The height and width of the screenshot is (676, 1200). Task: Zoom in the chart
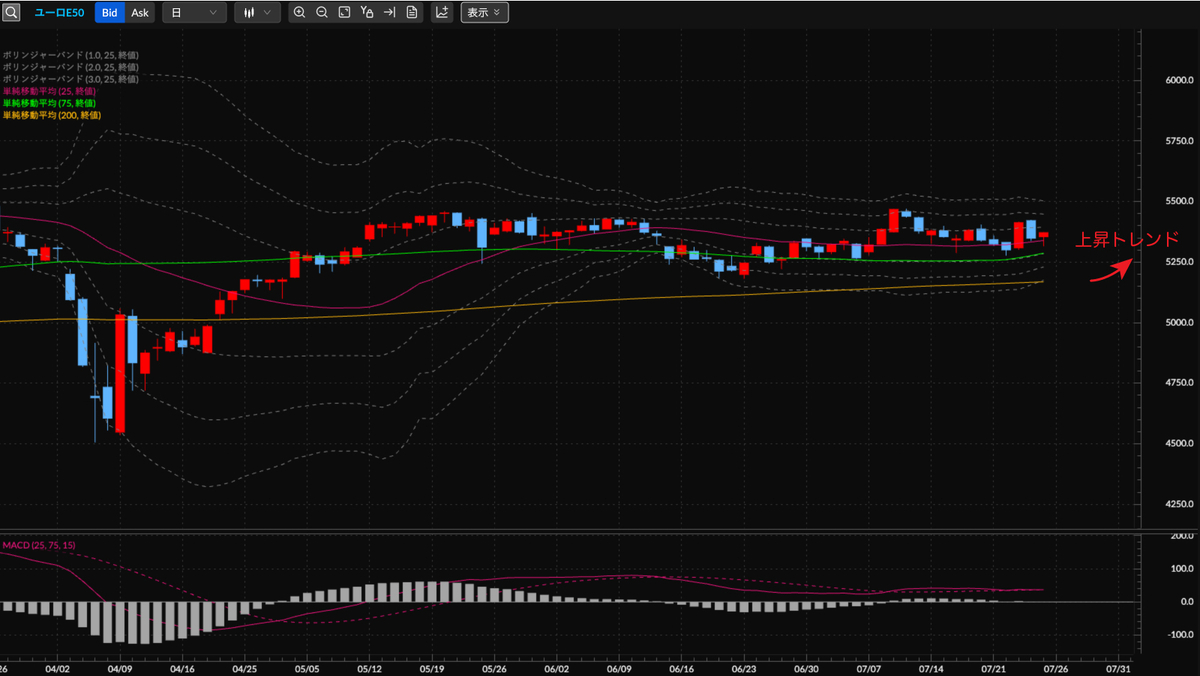pos(299,13)
